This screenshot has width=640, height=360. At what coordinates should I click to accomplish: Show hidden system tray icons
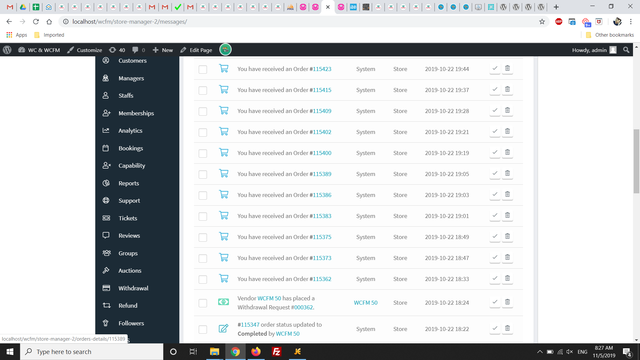click(x=540, y=351)
